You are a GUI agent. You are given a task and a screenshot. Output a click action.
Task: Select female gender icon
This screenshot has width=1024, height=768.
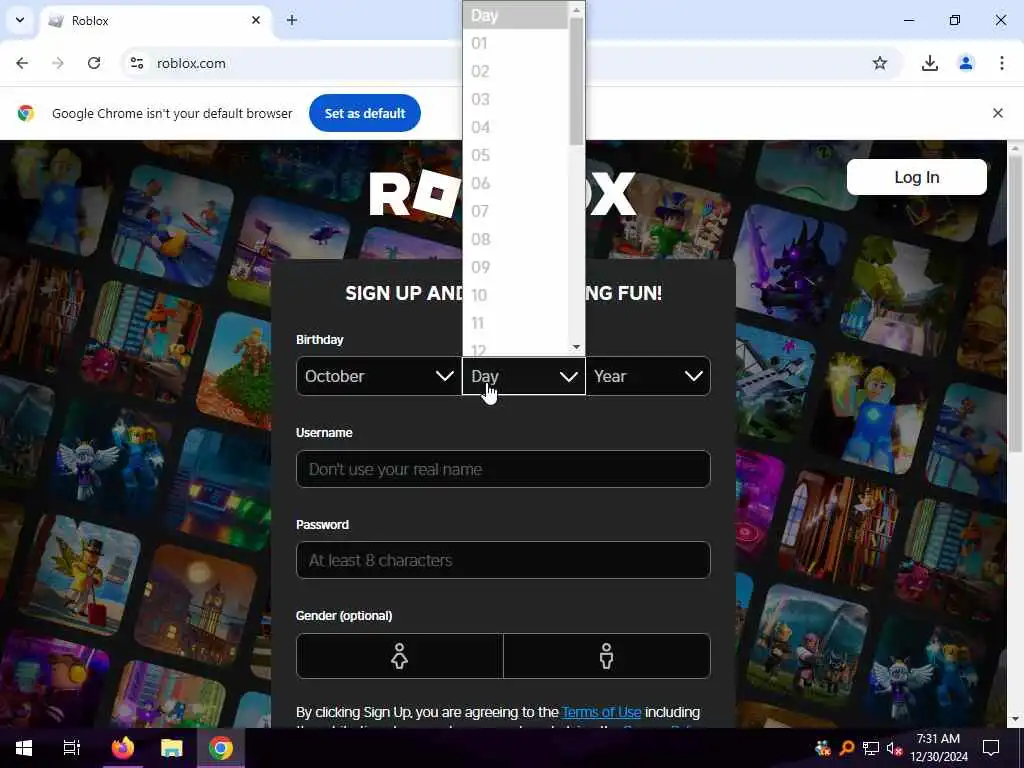(400, 656)
